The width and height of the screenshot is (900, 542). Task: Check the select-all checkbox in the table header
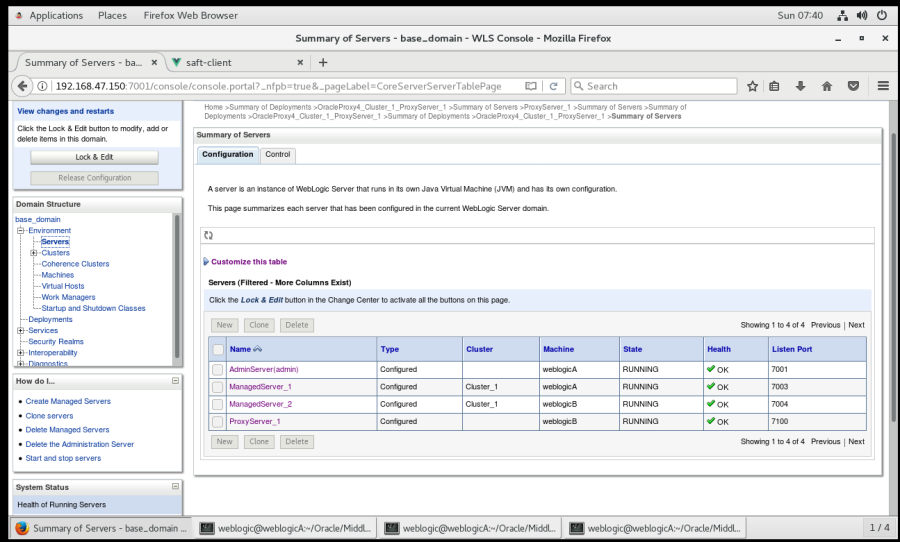(x=218, y=349)
